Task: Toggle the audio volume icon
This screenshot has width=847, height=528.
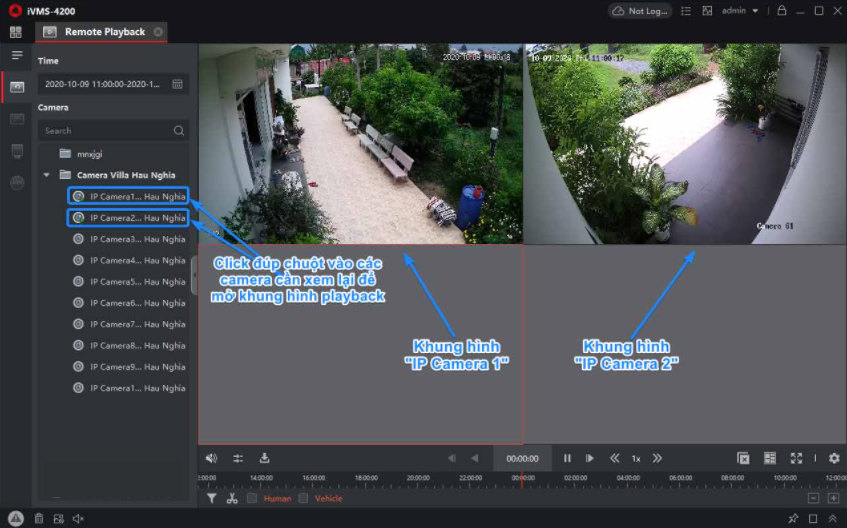Action: point(211,458)
